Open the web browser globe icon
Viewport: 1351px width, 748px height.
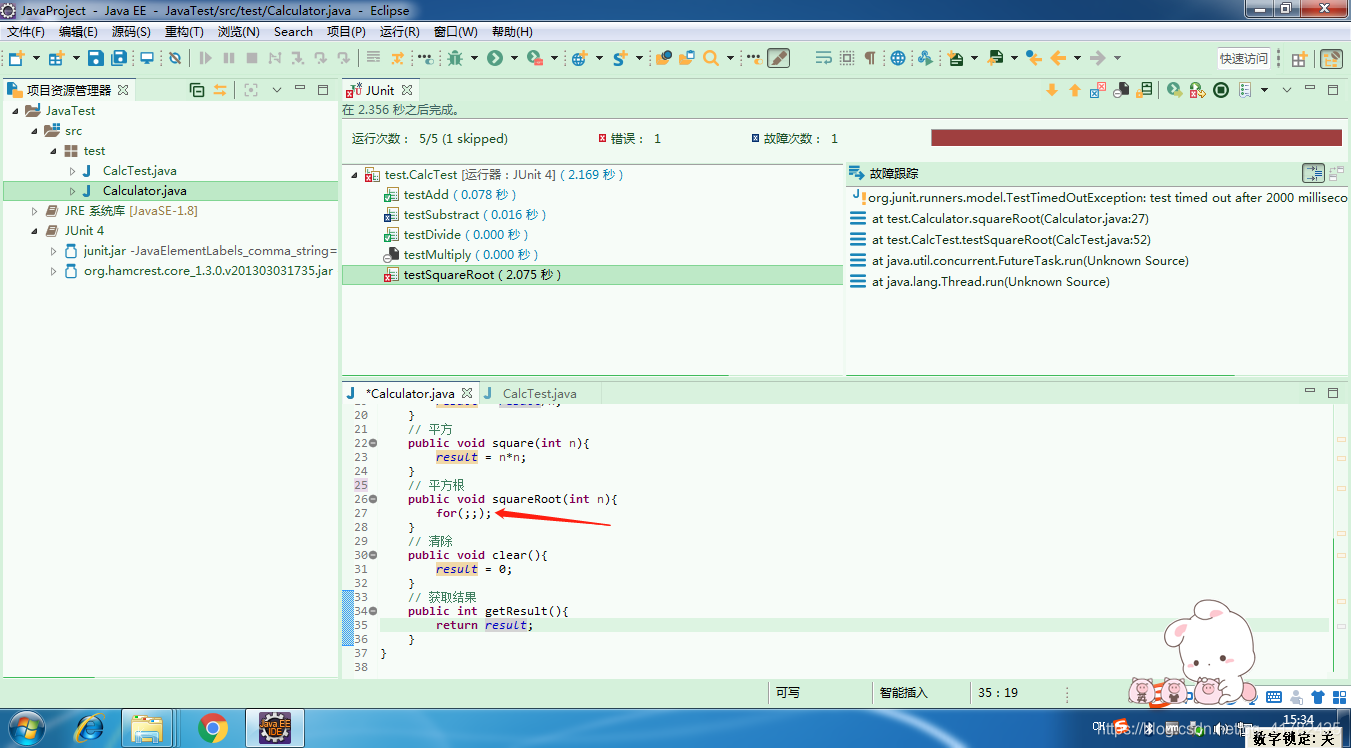coord(898,58)
